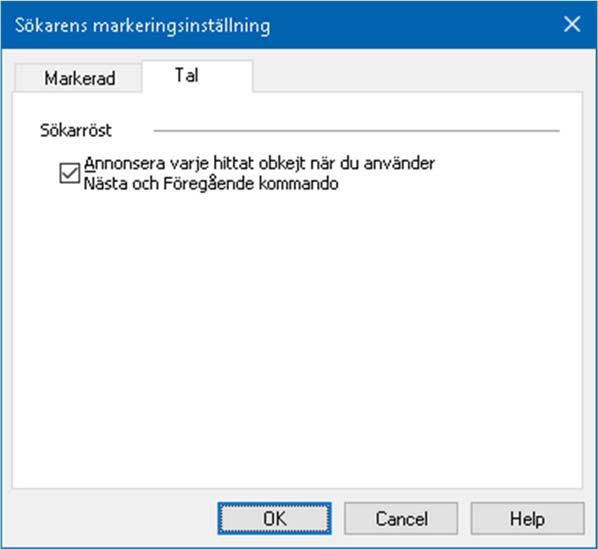
Task: Dismiss dialog with Cancel button
Action: tap(401, 518)
